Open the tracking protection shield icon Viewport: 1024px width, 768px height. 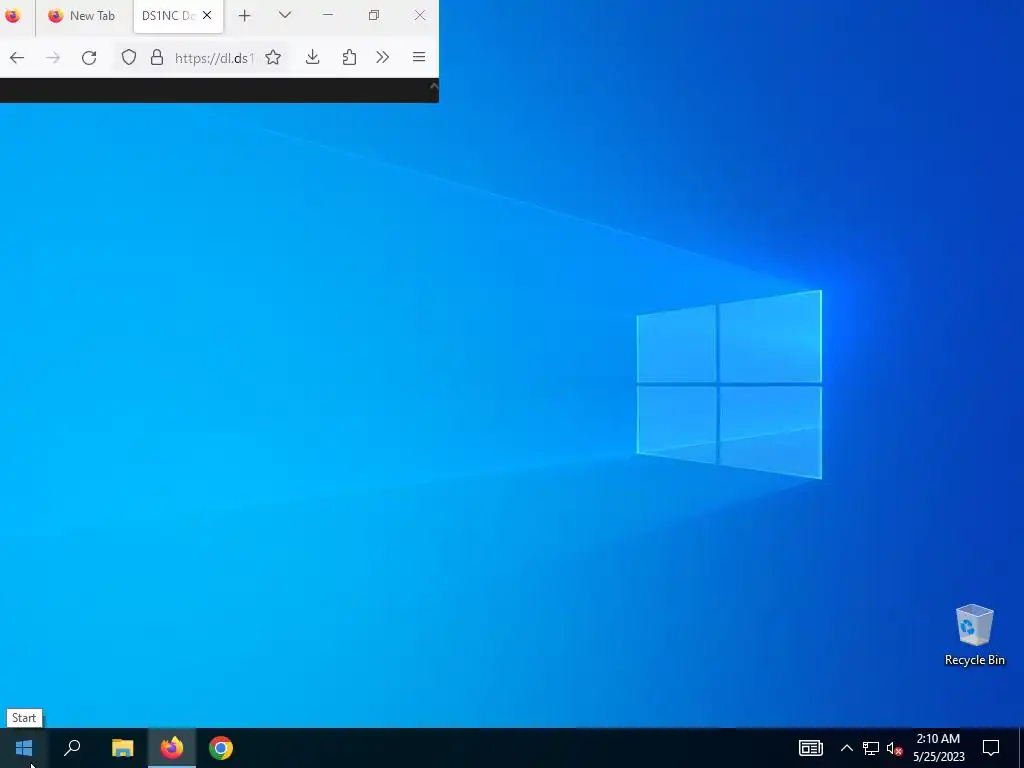coord(129,57)
